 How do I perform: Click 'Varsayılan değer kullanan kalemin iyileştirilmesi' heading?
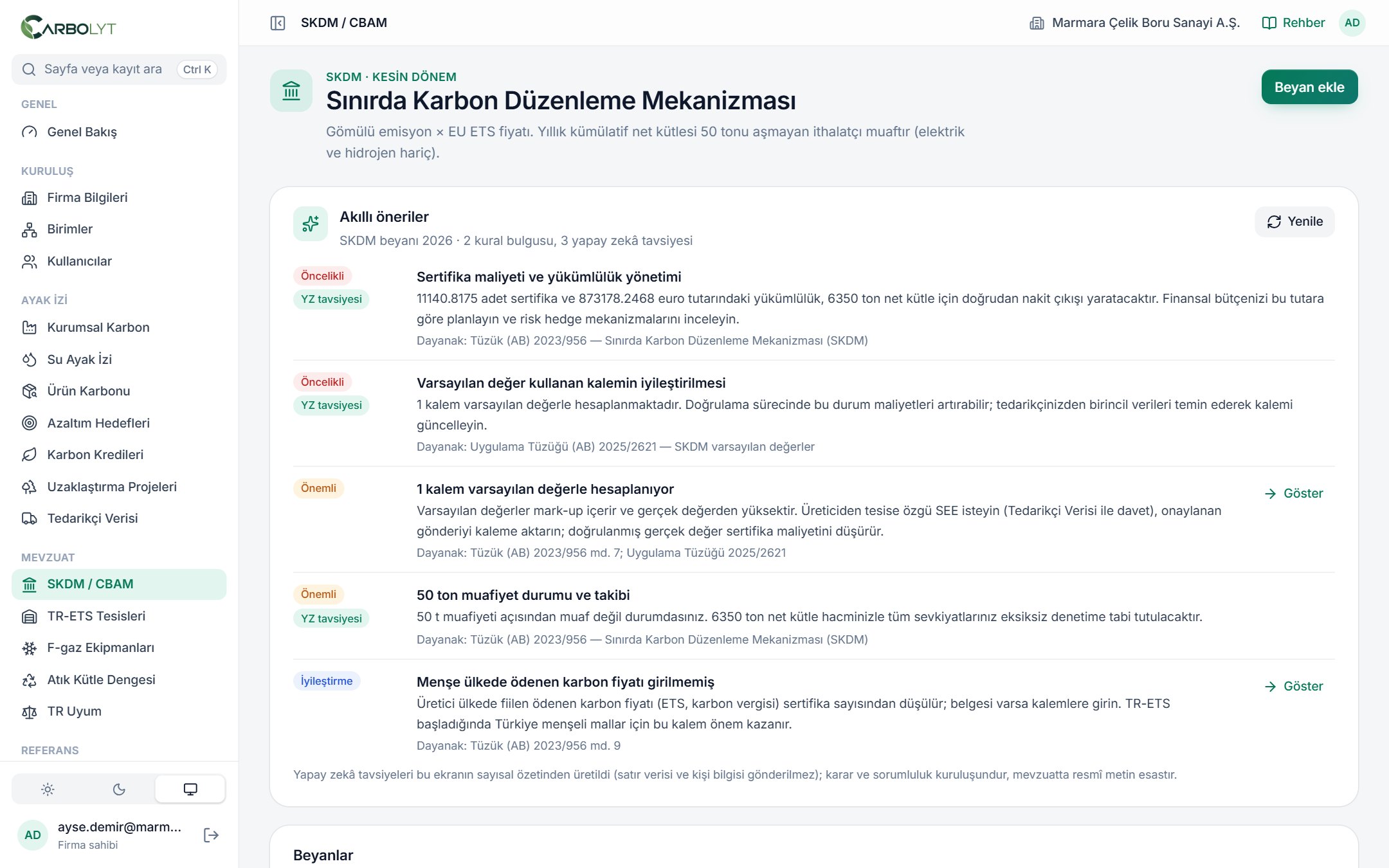tap(571, 383)
